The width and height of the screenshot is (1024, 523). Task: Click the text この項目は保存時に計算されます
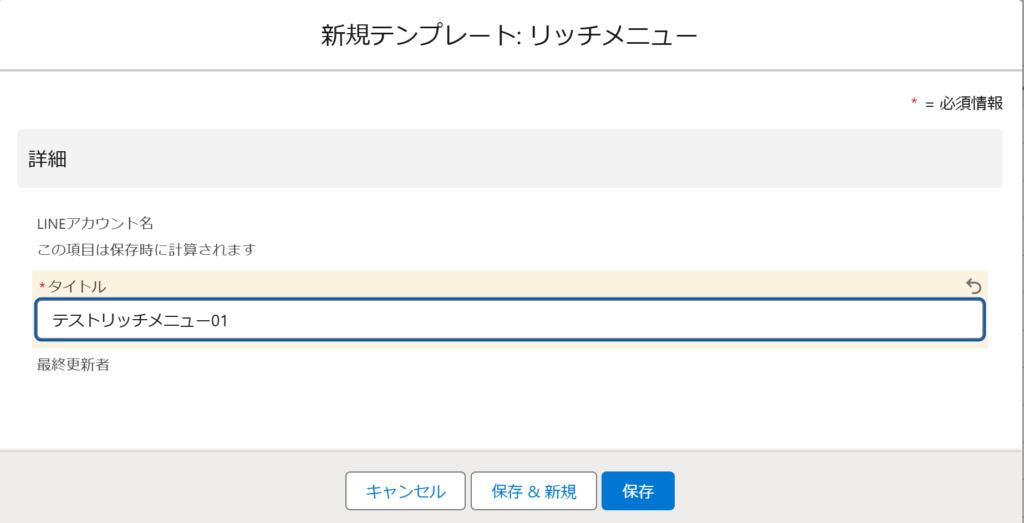[146, 248]
